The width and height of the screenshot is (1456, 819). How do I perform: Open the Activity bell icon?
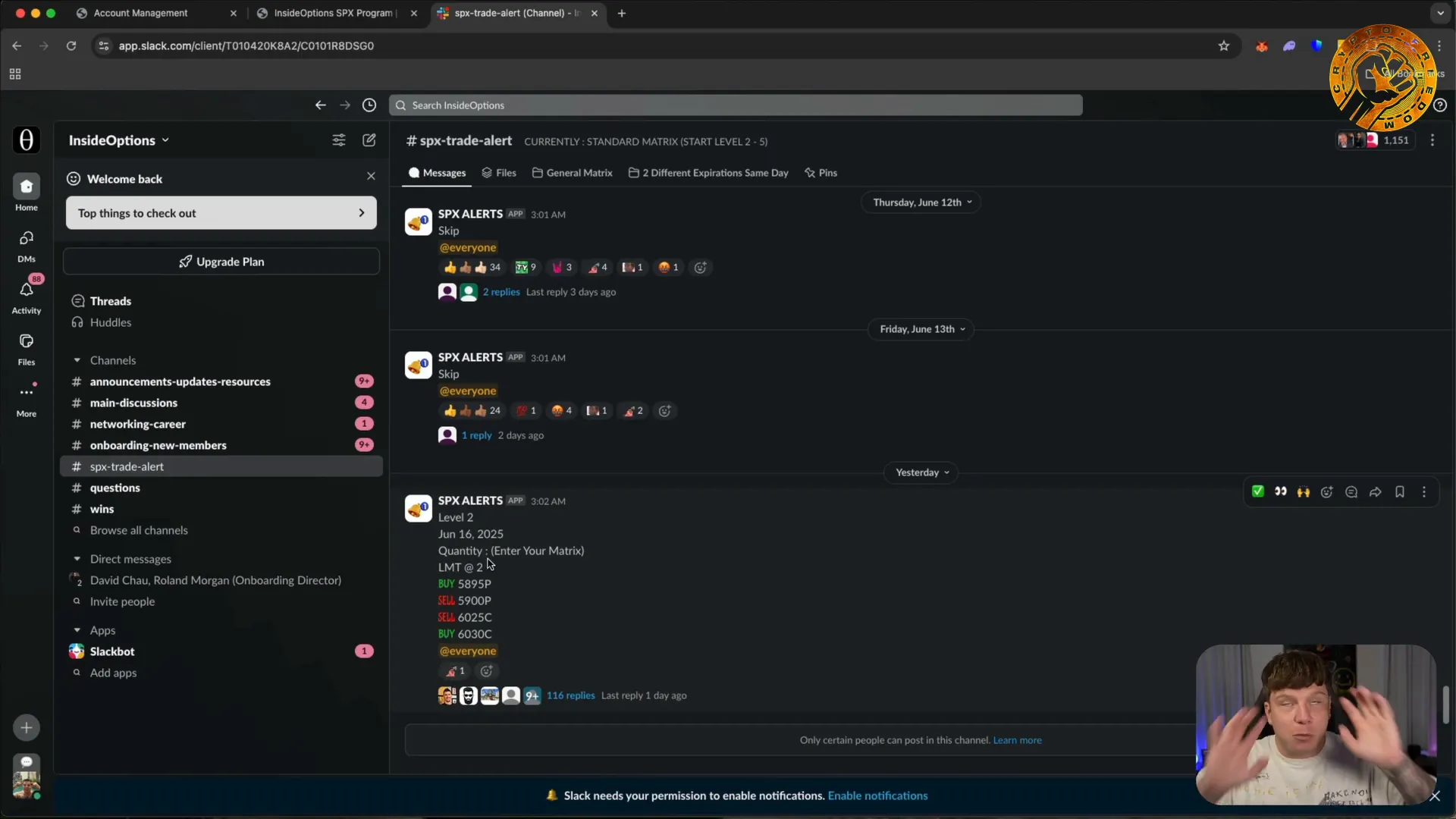click(x=27, y=290)
